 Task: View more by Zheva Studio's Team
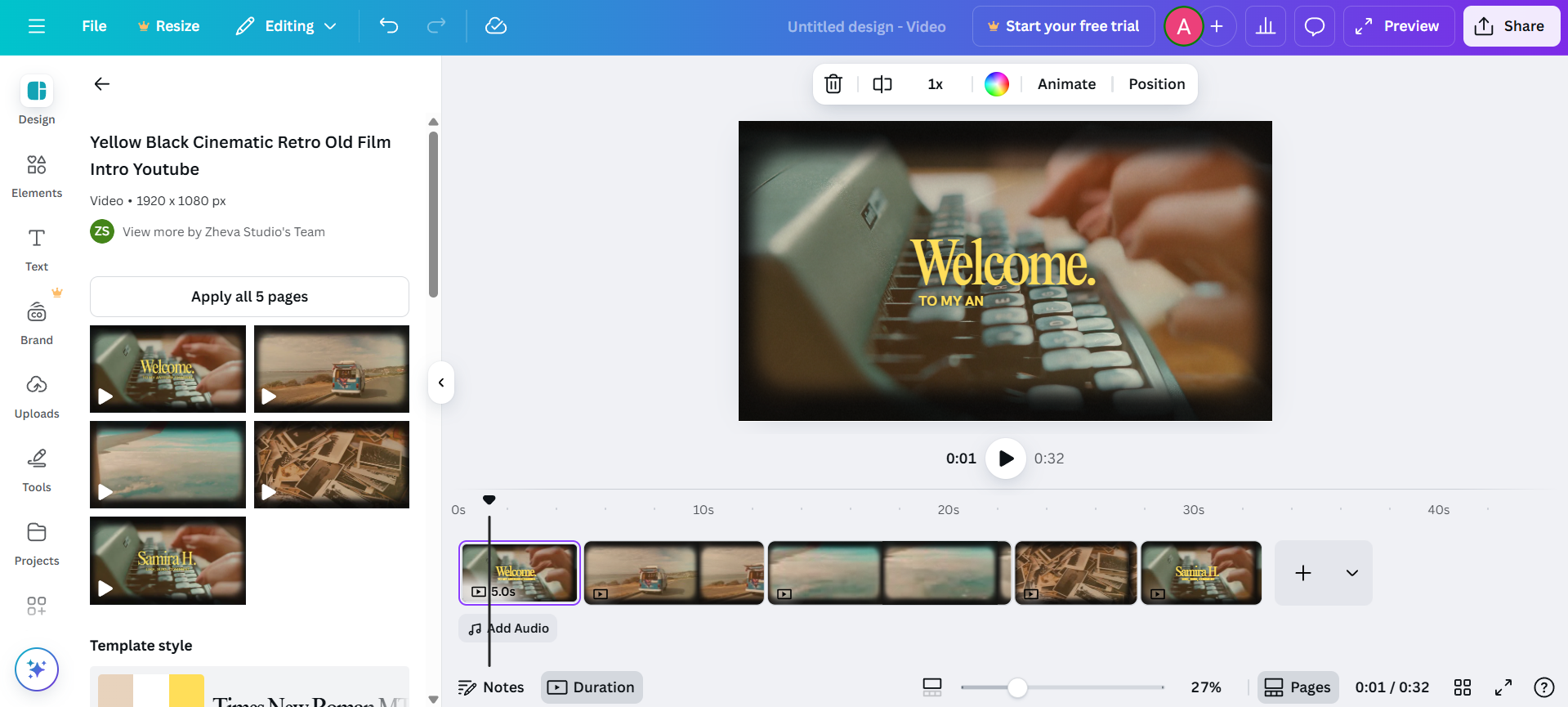(224, 231)
